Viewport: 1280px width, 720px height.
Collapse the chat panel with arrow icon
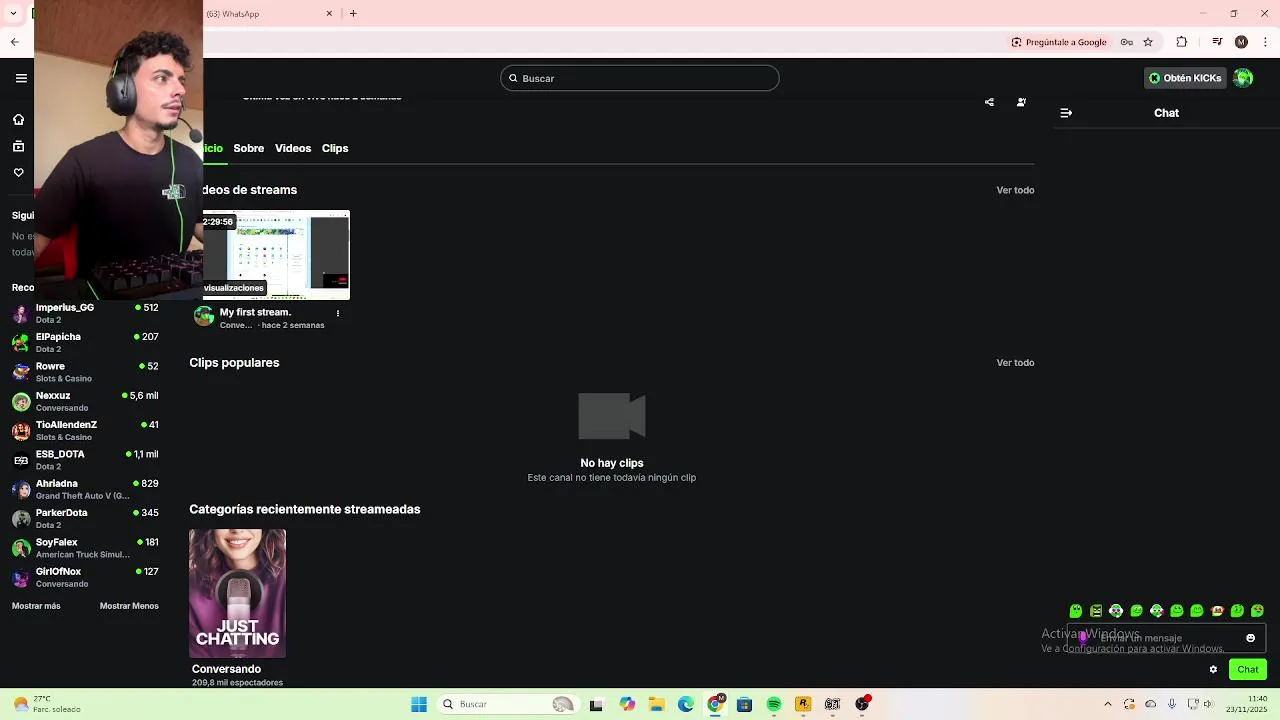tap(1066, 113)
